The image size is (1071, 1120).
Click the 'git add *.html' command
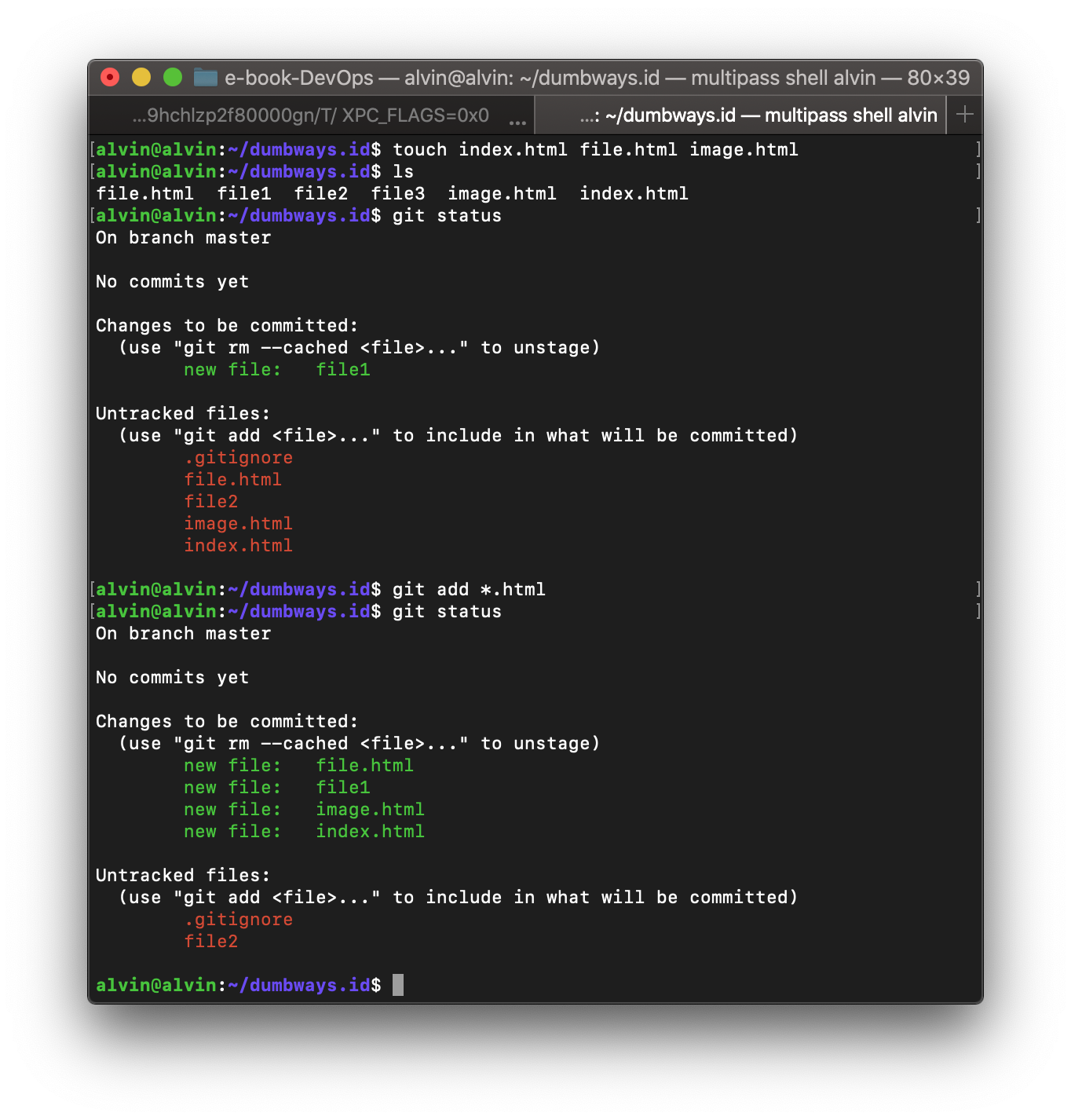(469, 589)
